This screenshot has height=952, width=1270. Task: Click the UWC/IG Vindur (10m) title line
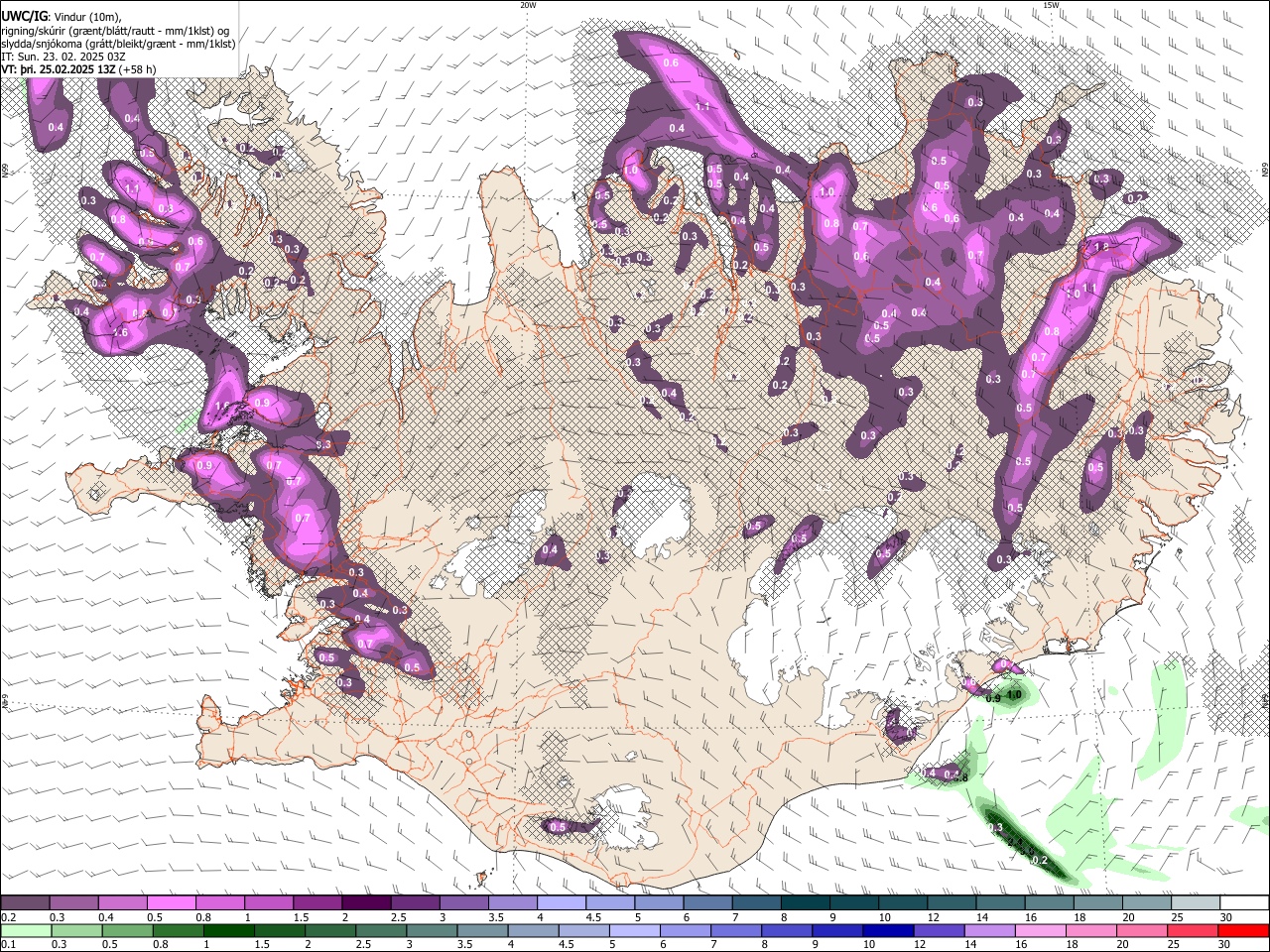tap(61, 16)
